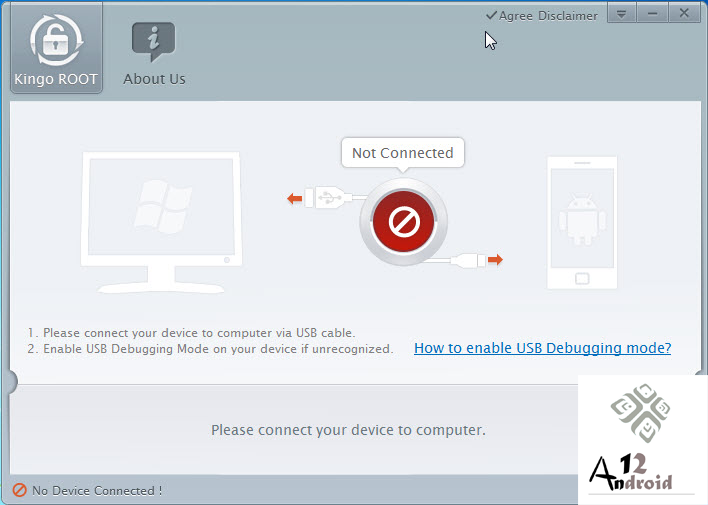Click the orange left-pointing arrow near USB plug
The image size is (708, 505).
pos(295,198)
